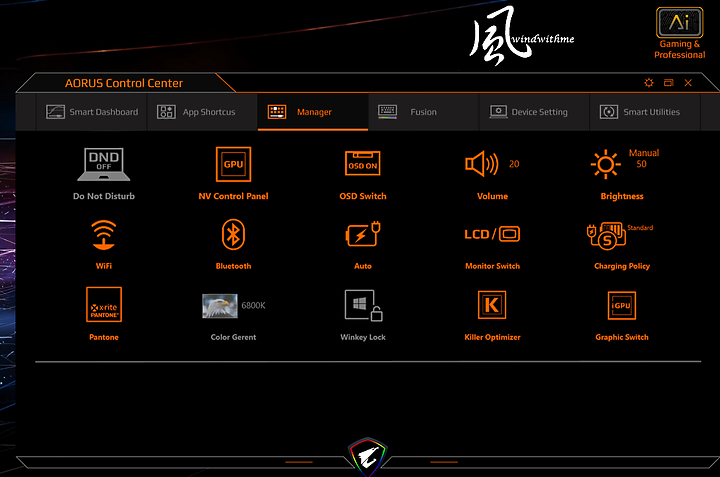Open the Device Setting tab
Screen dimensions: 720x477
(534, 112)
